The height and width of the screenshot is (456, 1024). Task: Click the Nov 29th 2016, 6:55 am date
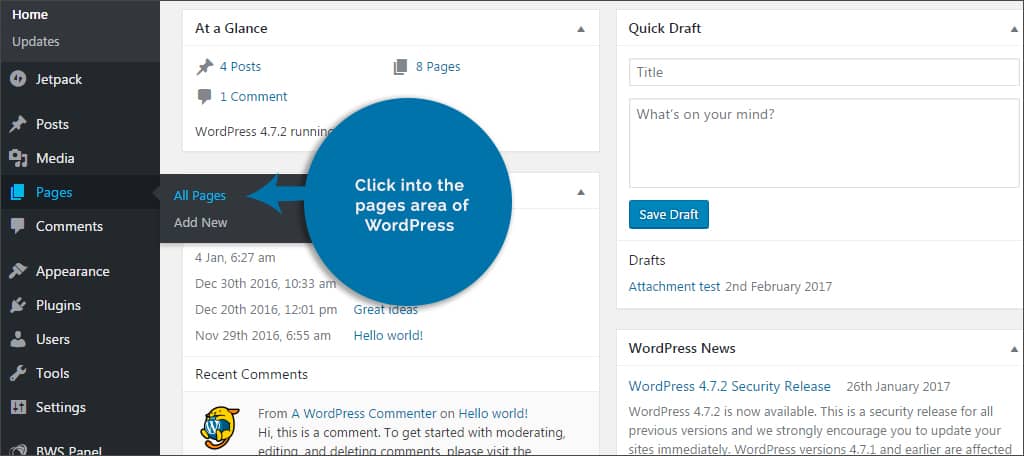pyautogui.click(x=263, y=336)
